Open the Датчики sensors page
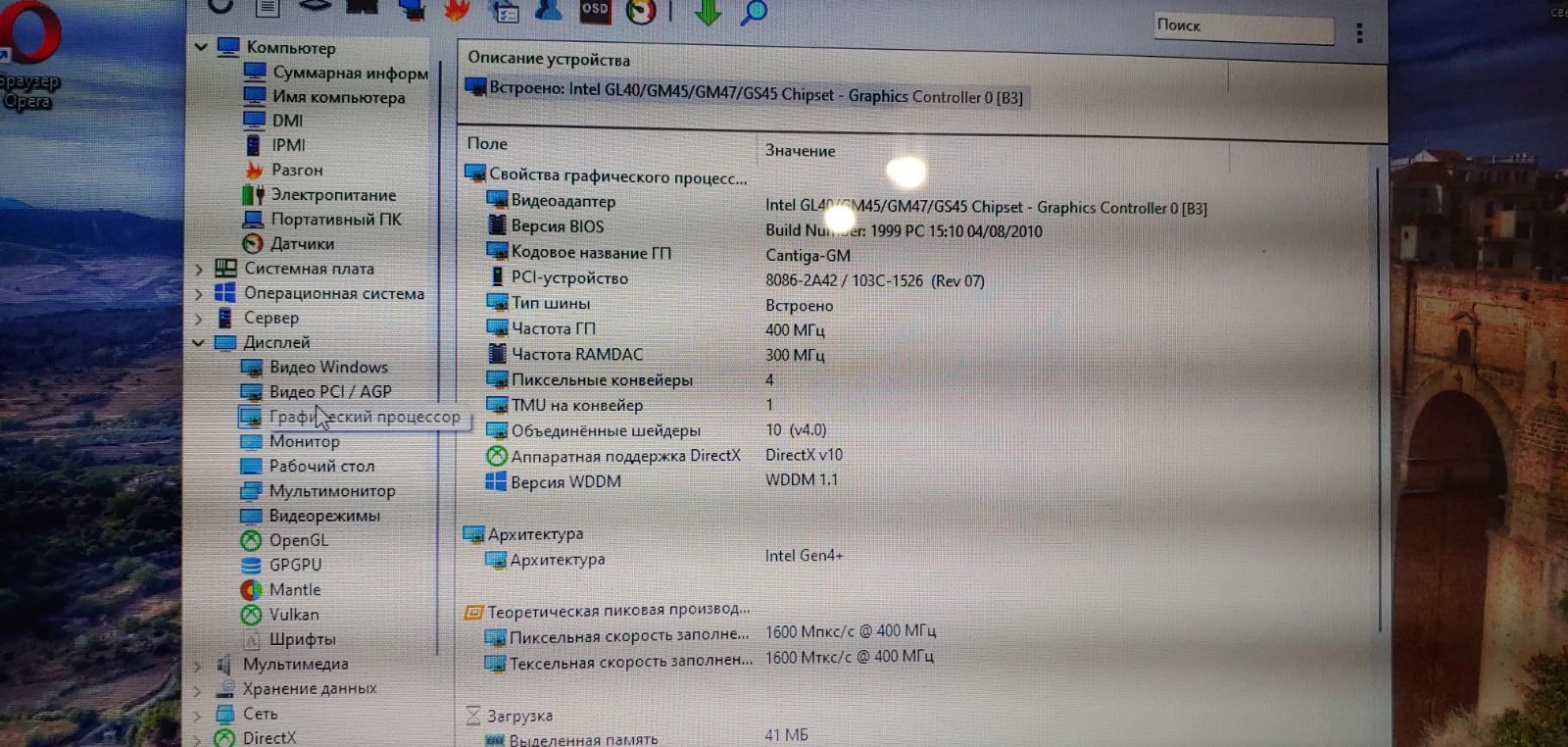The height and width of the screenshot is (747, 1568). (x=288, y=243)
